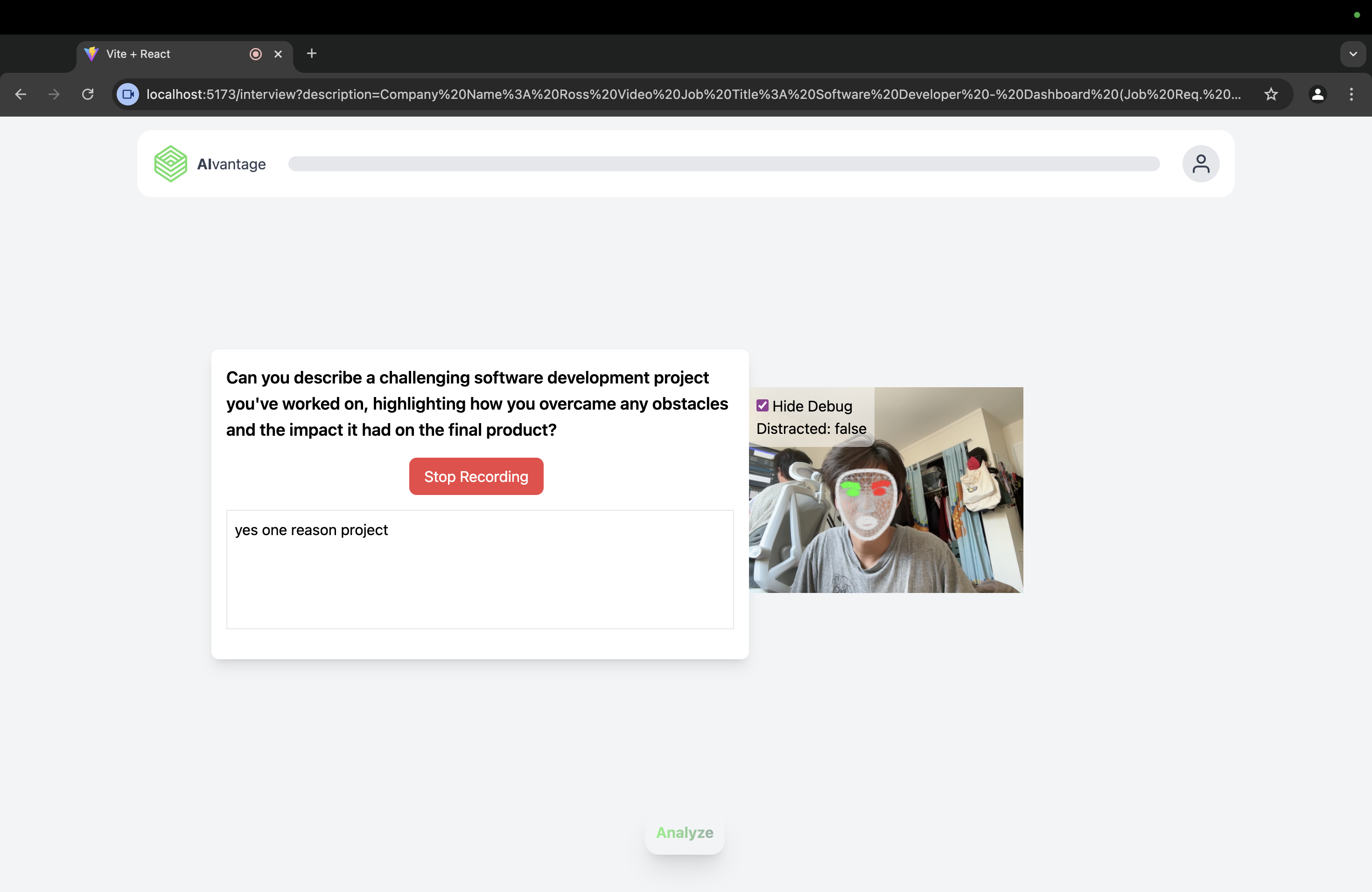Image resolution: width=1372 pixels, height=892 pixels.
Task: Click the Analyze button
Action: tap(684, 833)
